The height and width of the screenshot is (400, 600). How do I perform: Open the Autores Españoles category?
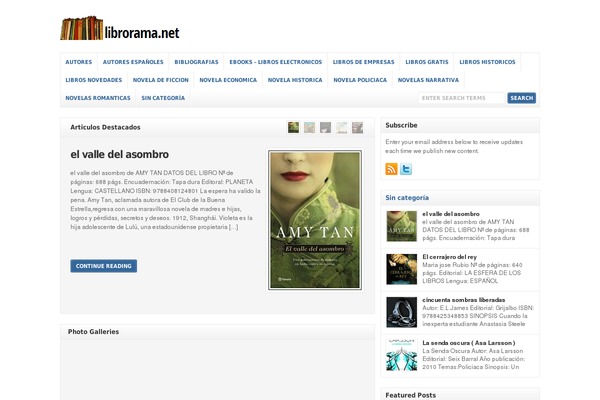tap(133, 62)
